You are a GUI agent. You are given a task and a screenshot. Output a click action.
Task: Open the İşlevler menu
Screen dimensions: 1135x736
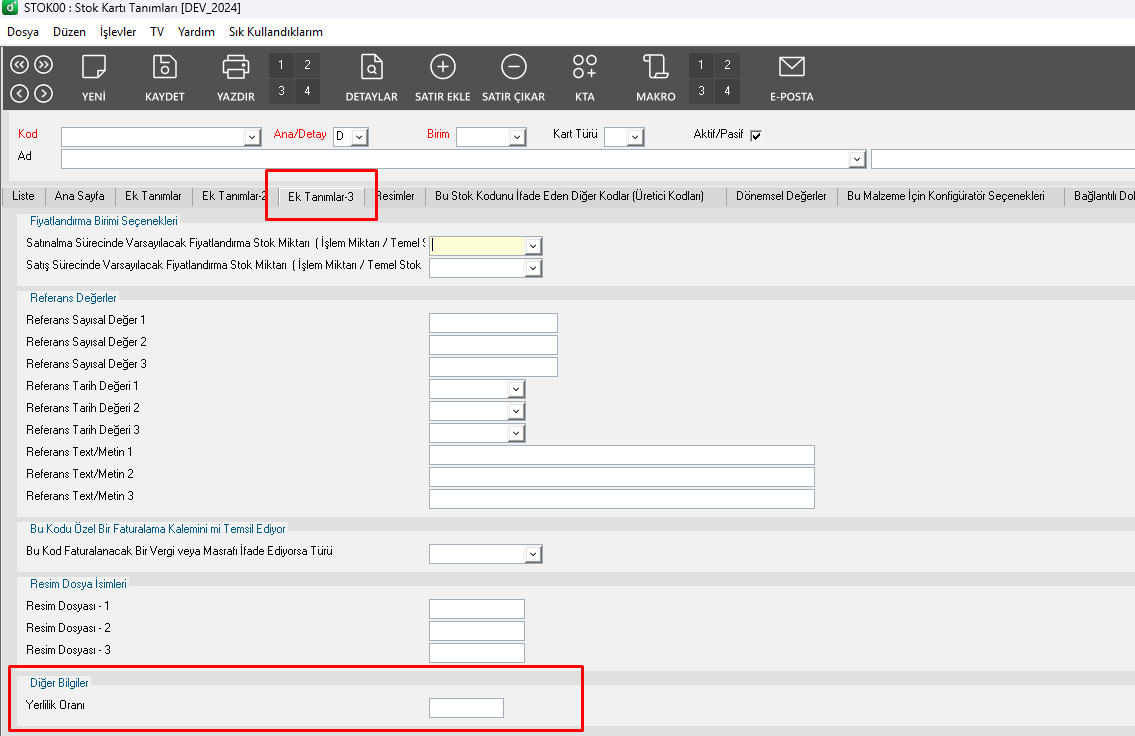pyautogui.click(x=118, y=32)
